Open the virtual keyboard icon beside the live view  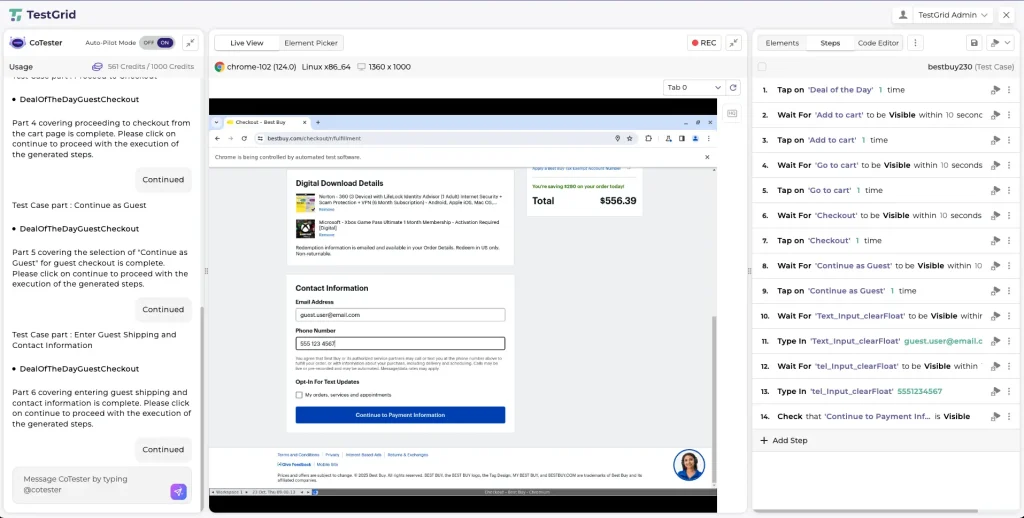click(731, 114)
